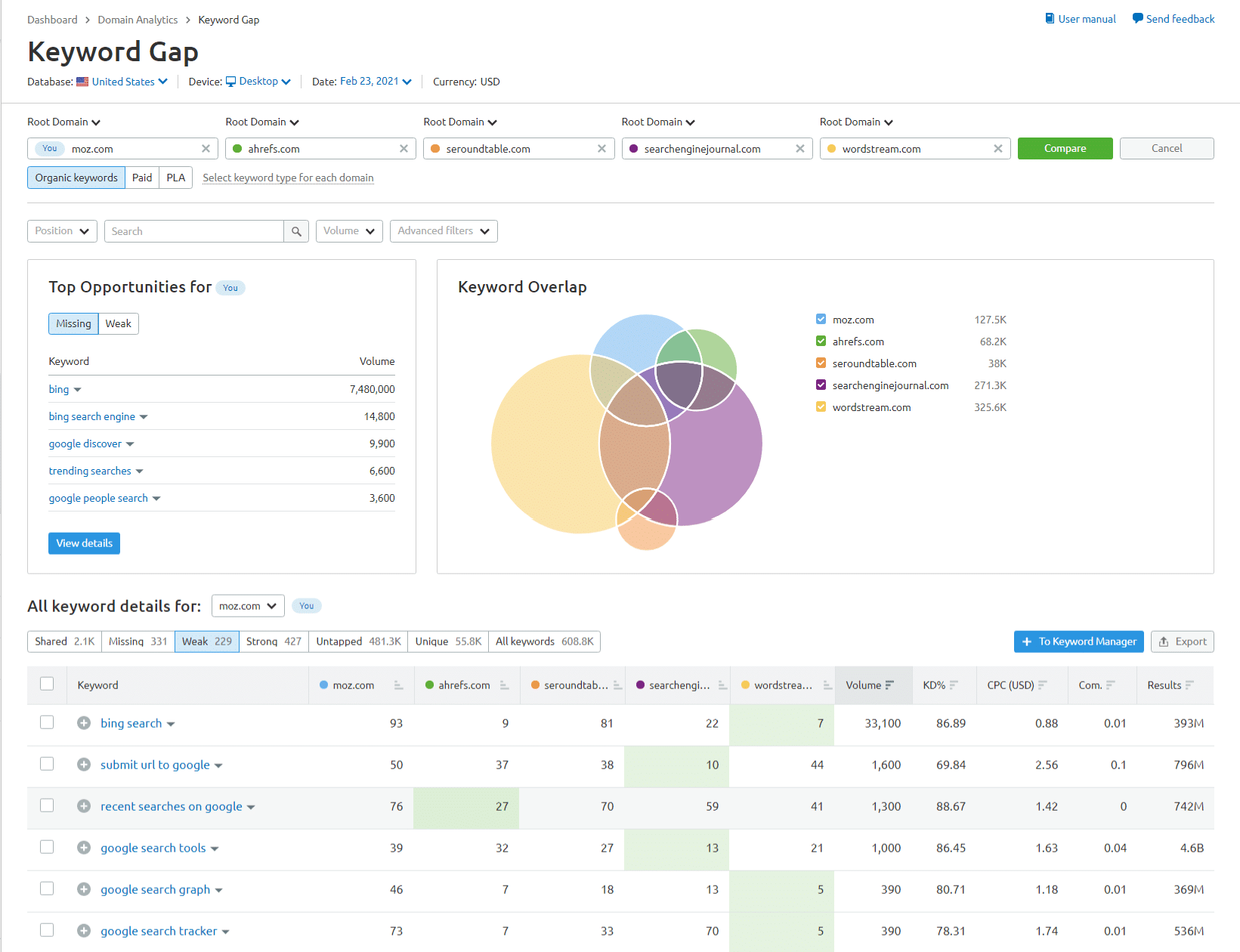Click the green Compare button
Viewport: 1240px width, 952px height.
[1065, 149]
